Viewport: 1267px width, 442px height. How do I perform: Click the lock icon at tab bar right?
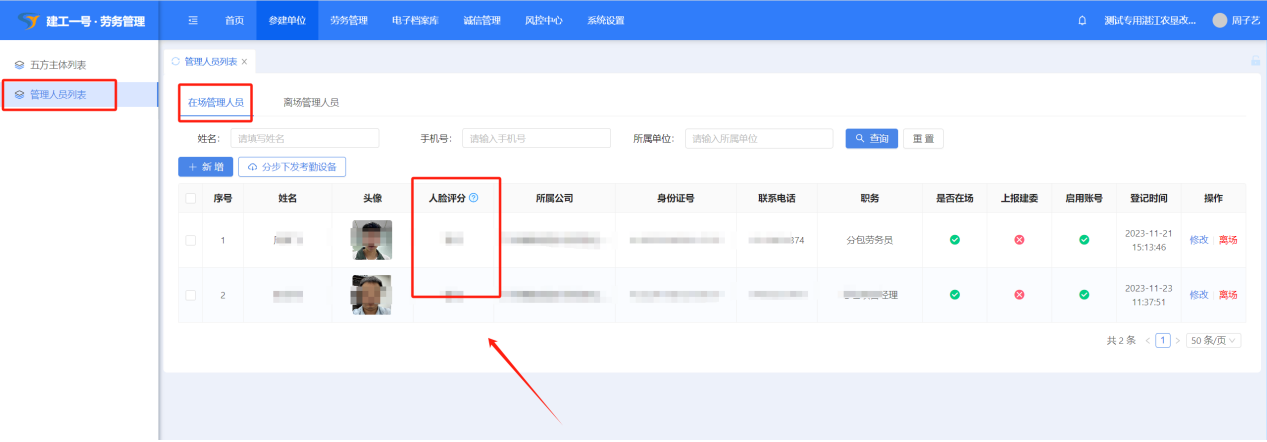point(1255,61)
